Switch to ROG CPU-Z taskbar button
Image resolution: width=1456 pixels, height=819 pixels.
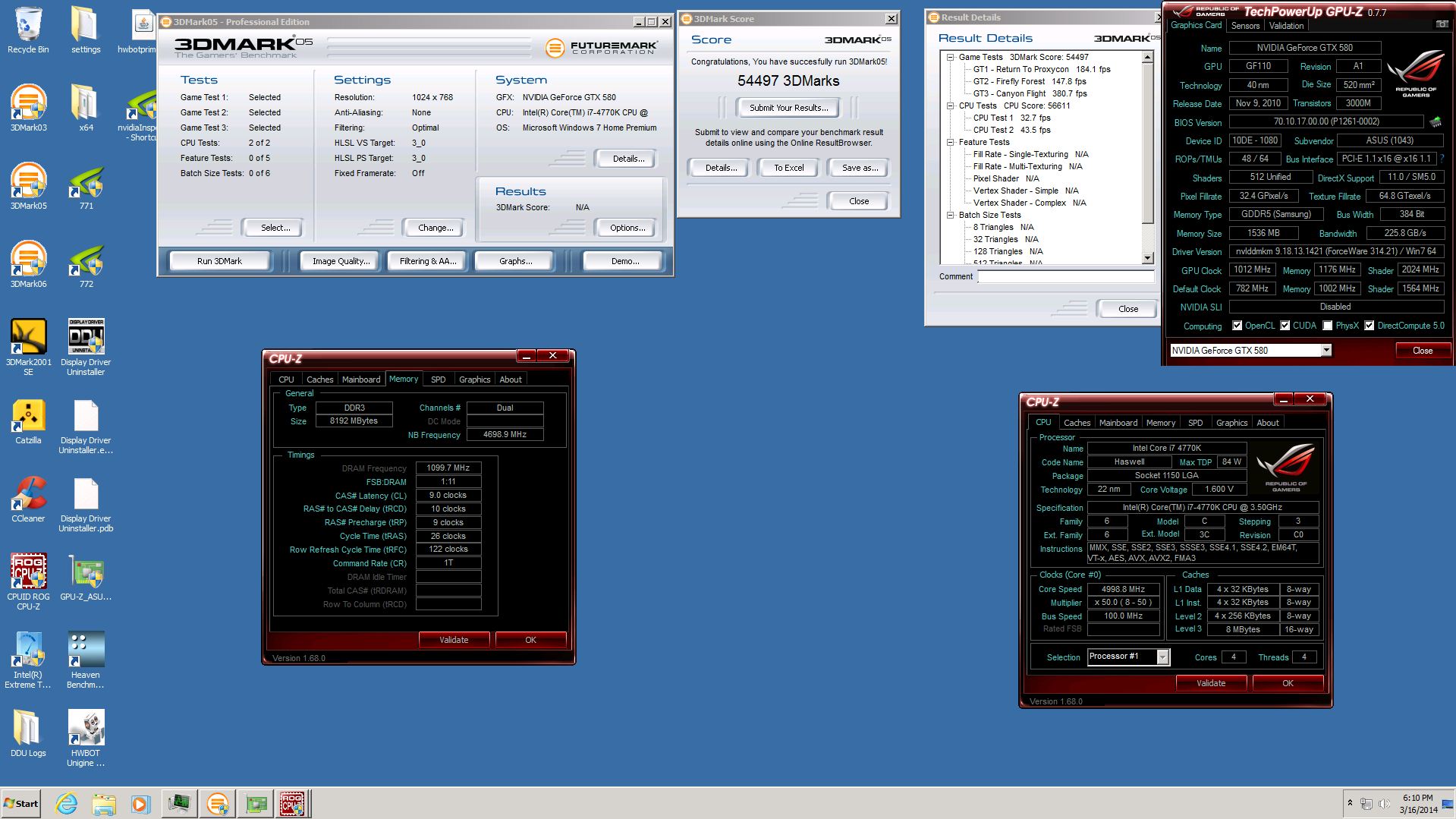[293, 803]
